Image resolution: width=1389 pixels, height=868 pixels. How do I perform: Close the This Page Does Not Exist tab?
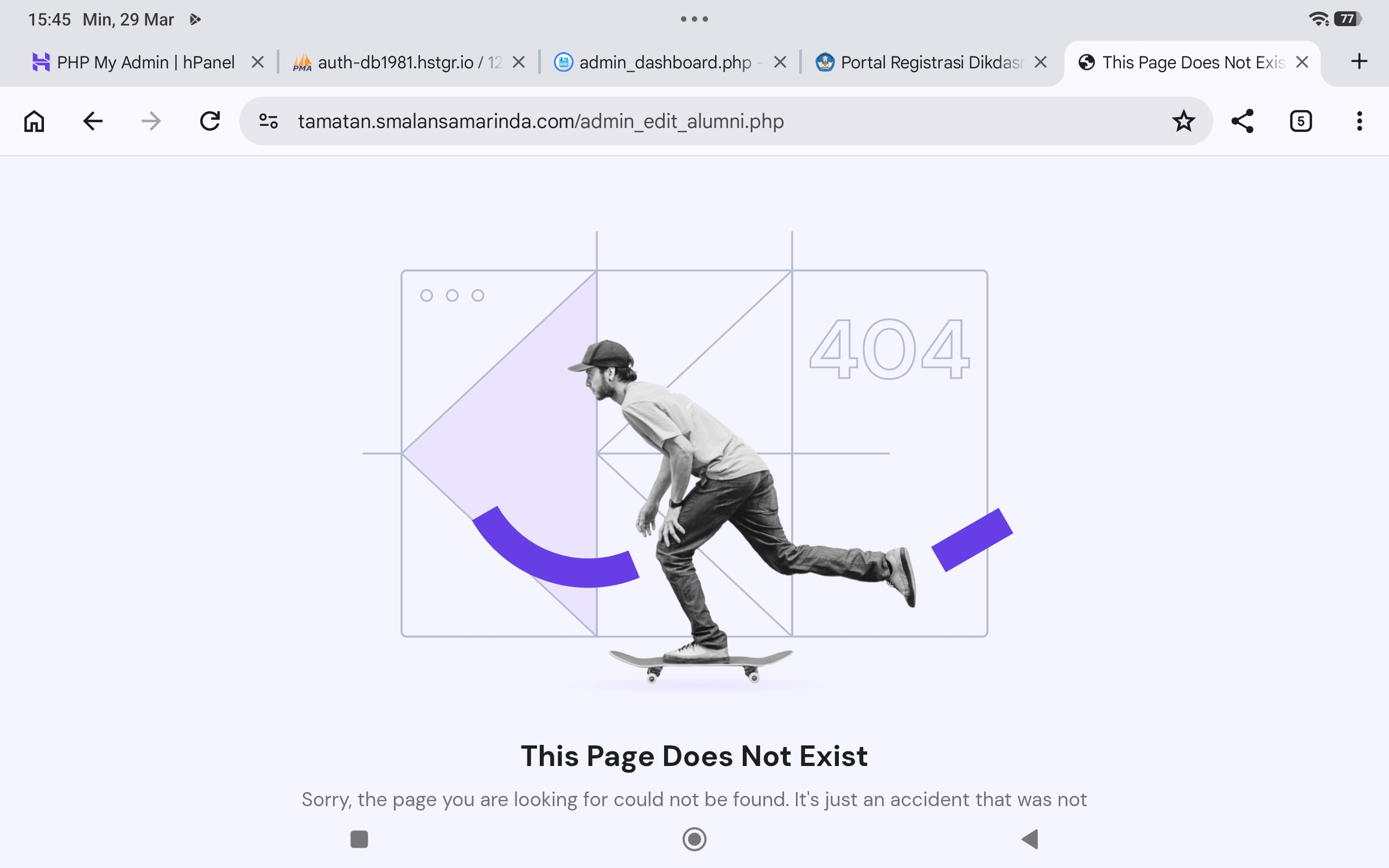click(1302, 62)
